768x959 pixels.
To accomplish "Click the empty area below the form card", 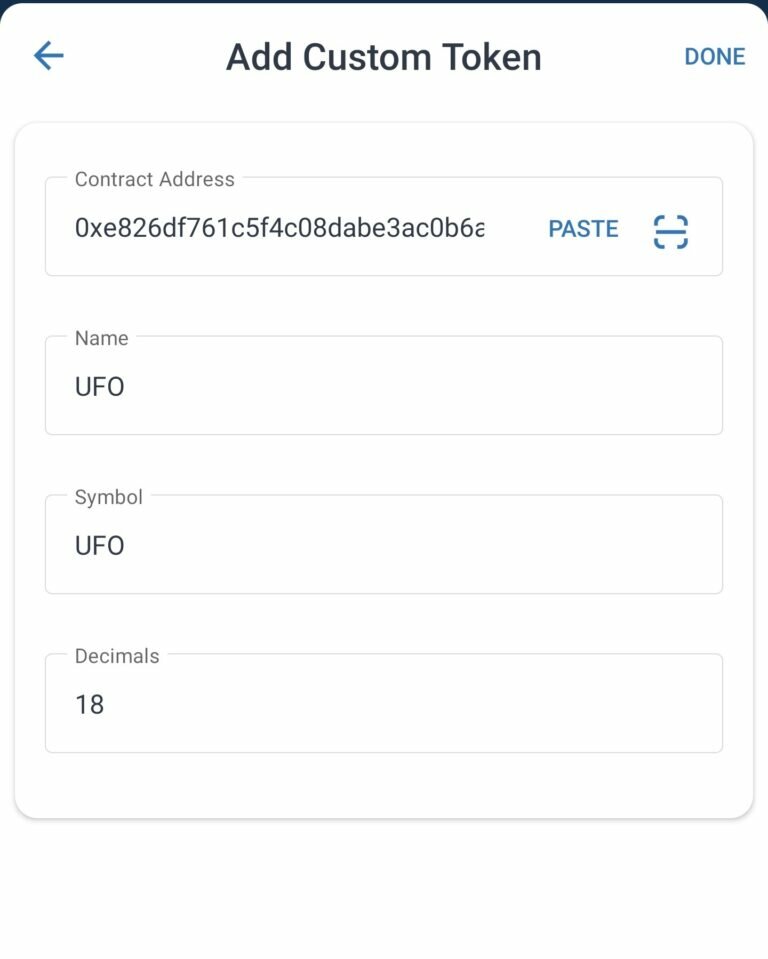I will pyautogui.click(x=384, y=890).
